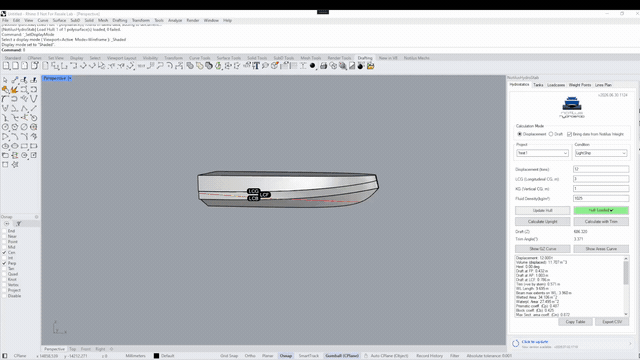Image resolution: width=640 pixels, height=360 pixels.
Task: Enable the End object snap checkbox
Action: pyautogui.click(x=4, y=231)
